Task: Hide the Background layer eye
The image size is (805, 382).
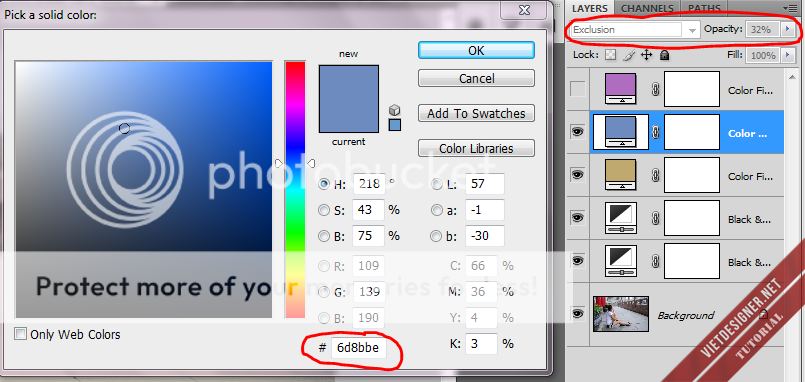Action: pyautogui.click(x=578, y=313)
